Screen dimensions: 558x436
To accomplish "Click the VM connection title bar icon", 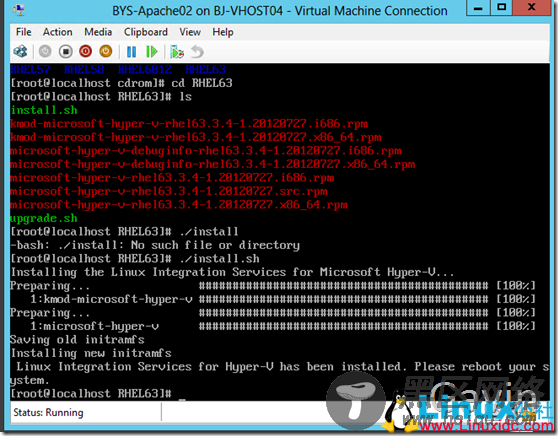I will (x=19, y=10).
